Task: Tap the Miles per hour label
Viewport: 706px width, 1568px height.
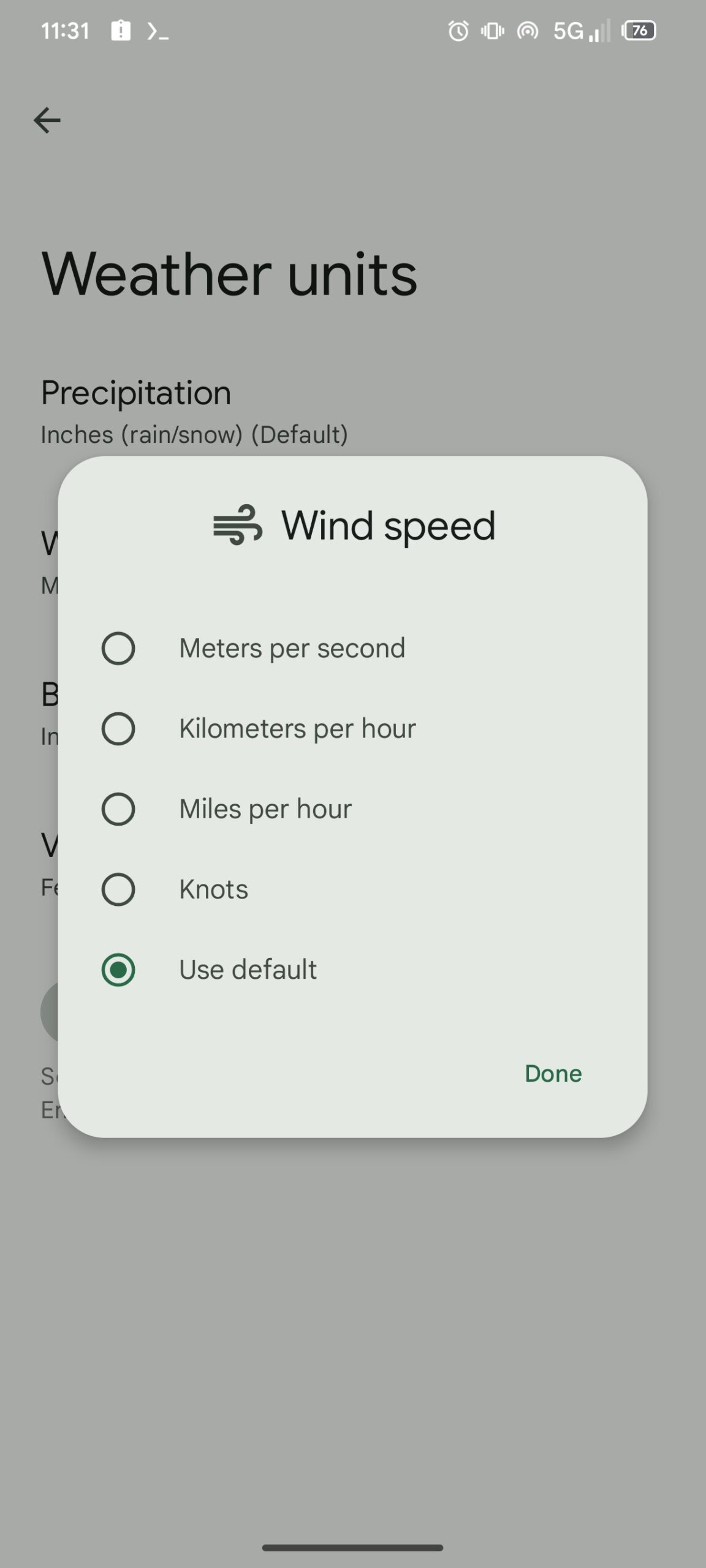Action: coord(265,809)
